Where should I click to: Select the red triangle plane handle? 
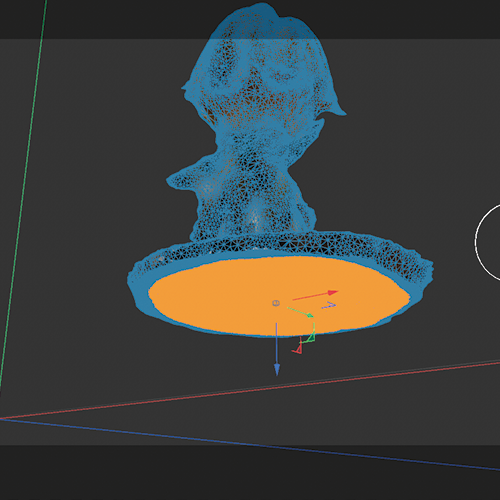297,349
